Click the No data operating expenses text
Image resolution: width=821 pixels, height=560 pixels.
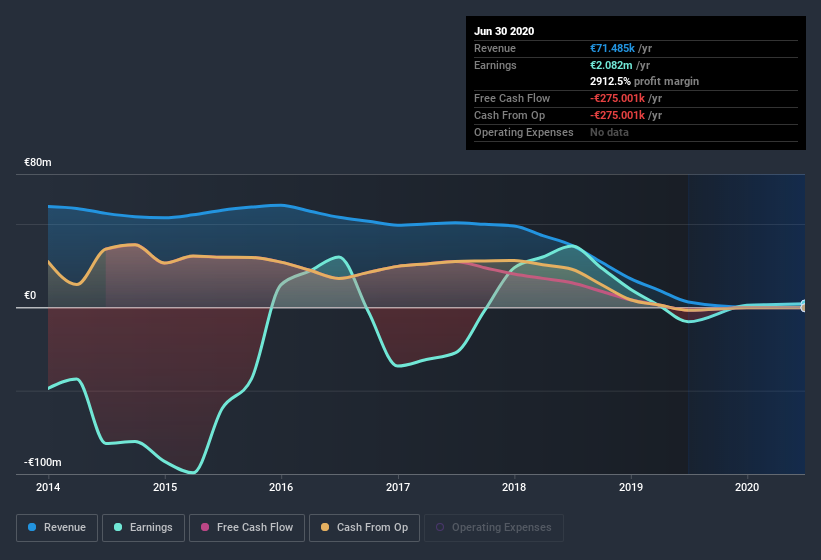(609, 132)
